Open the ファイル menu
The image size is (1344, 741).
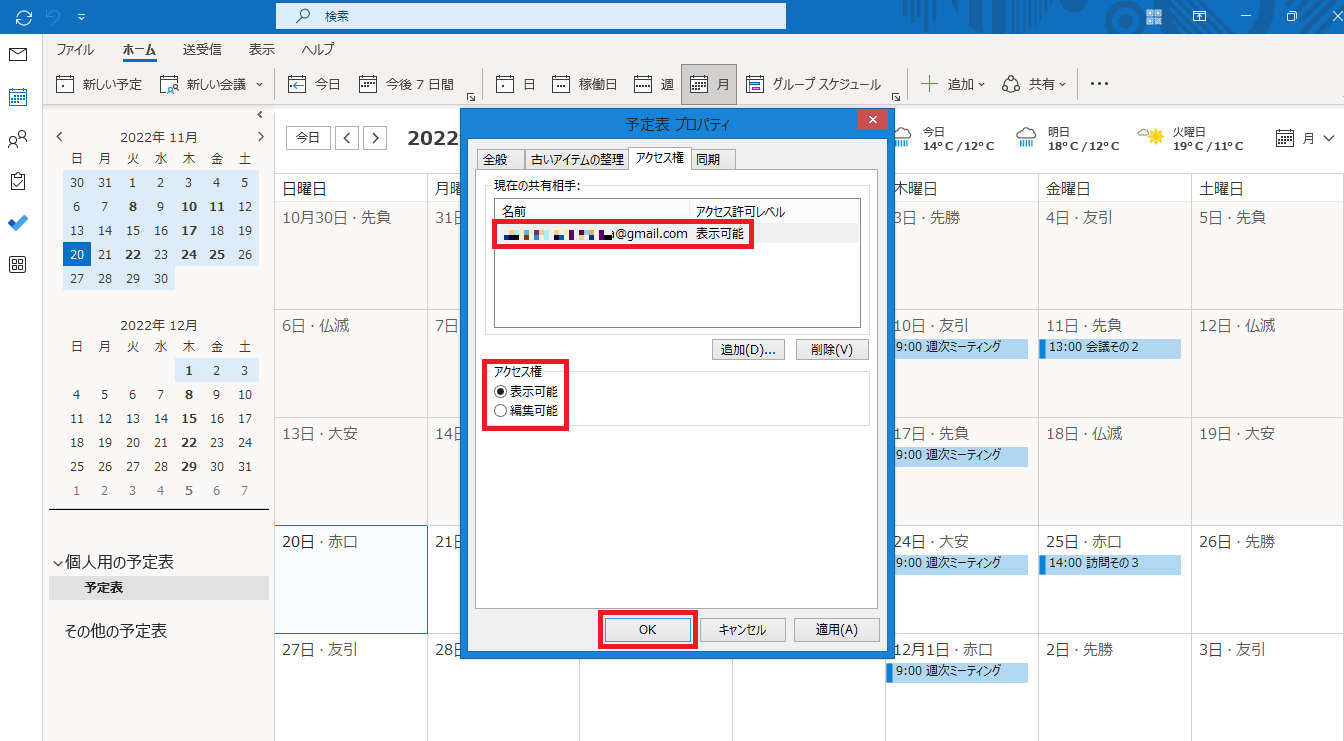click(75, 50)
